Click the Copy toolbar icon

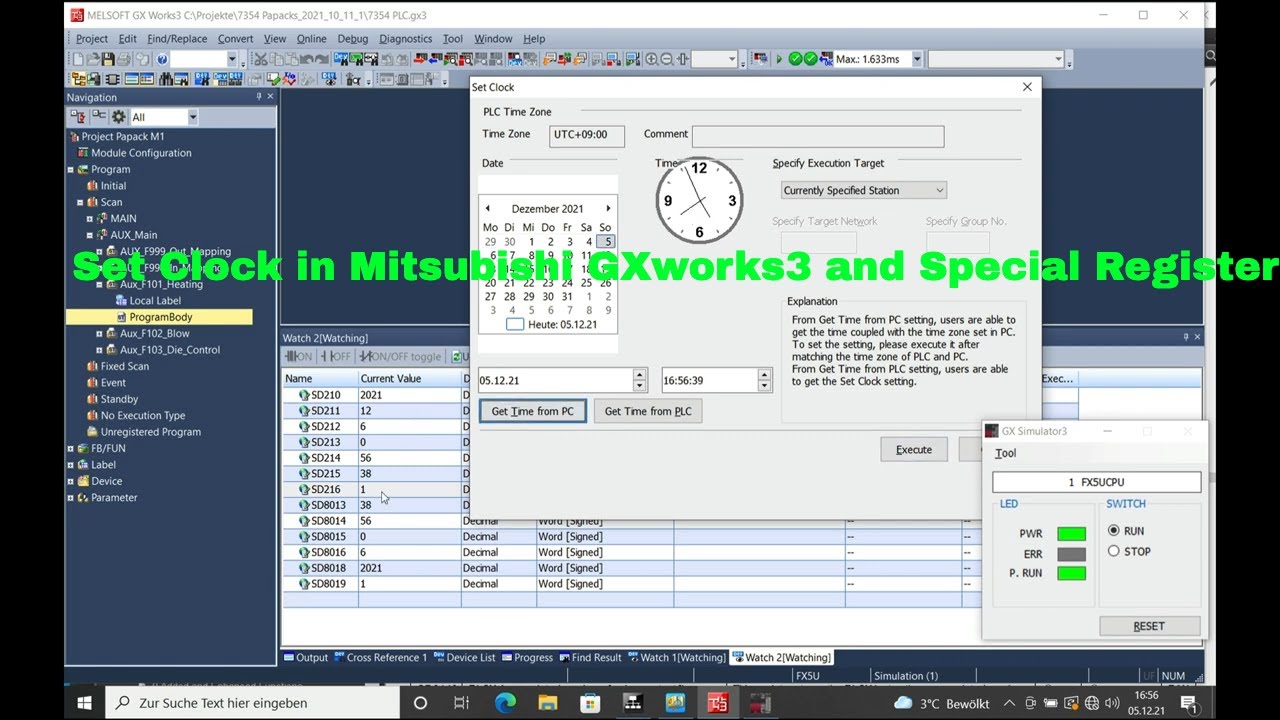[276, 59]
